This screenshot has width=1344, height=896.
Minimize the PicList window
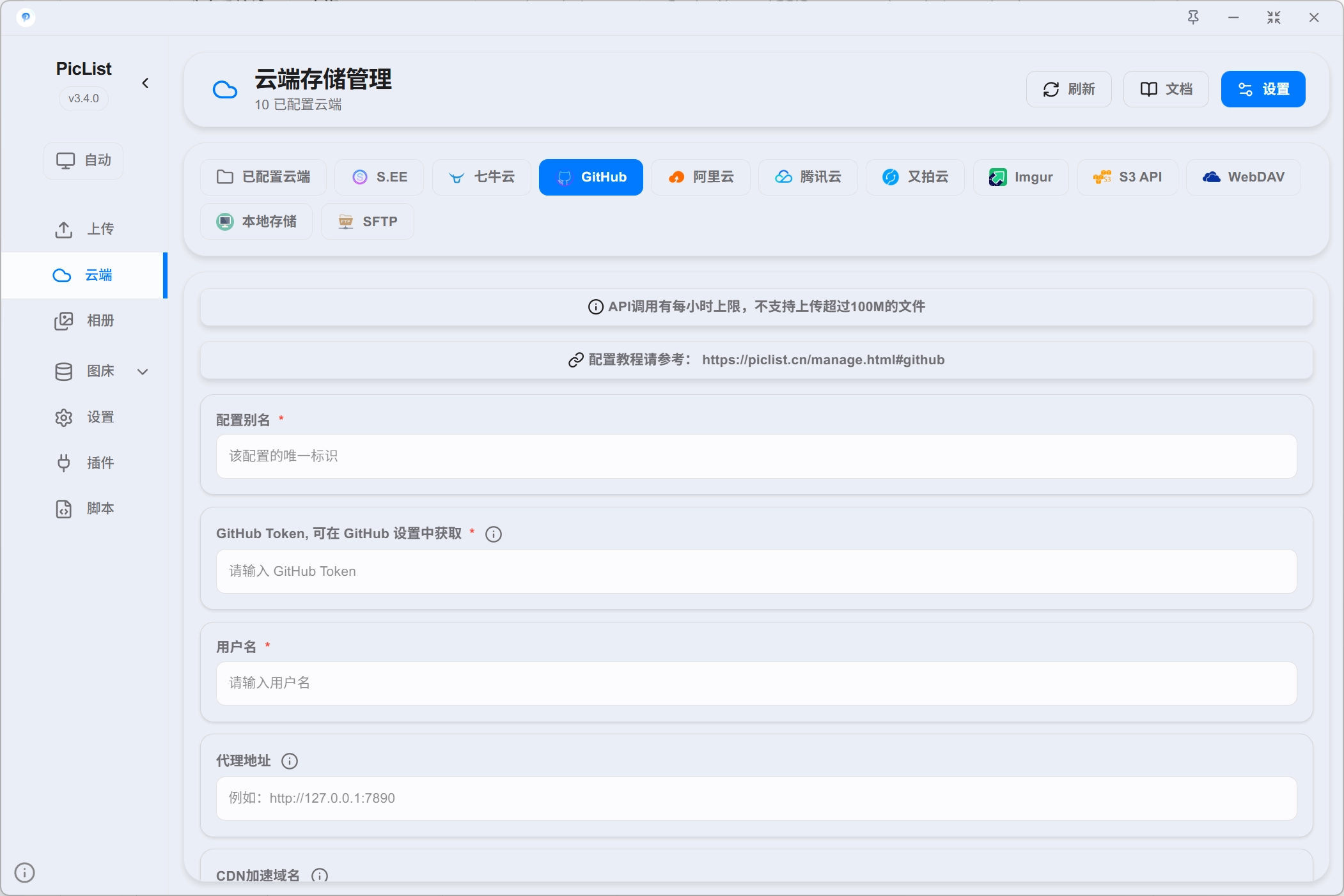click(1233, 17)
